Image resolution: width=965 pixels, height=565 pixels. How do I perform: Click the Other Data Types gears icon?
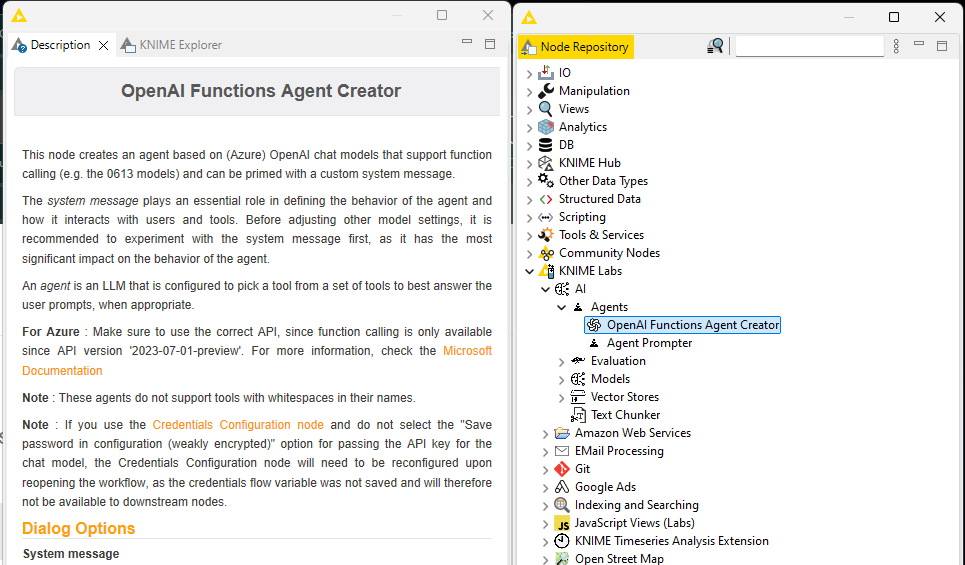(546, 181)
